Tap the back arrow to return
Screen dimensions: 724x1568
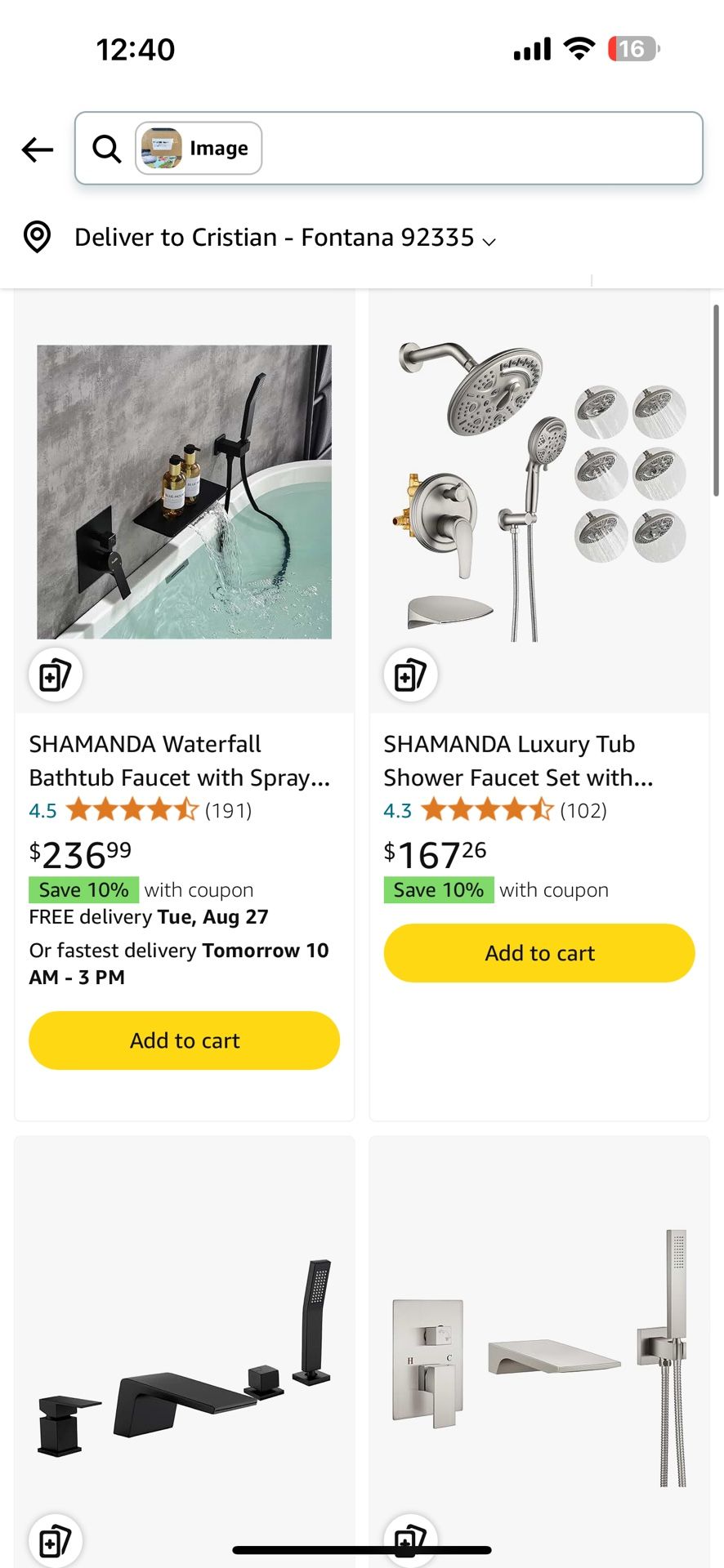coord(36,149)
